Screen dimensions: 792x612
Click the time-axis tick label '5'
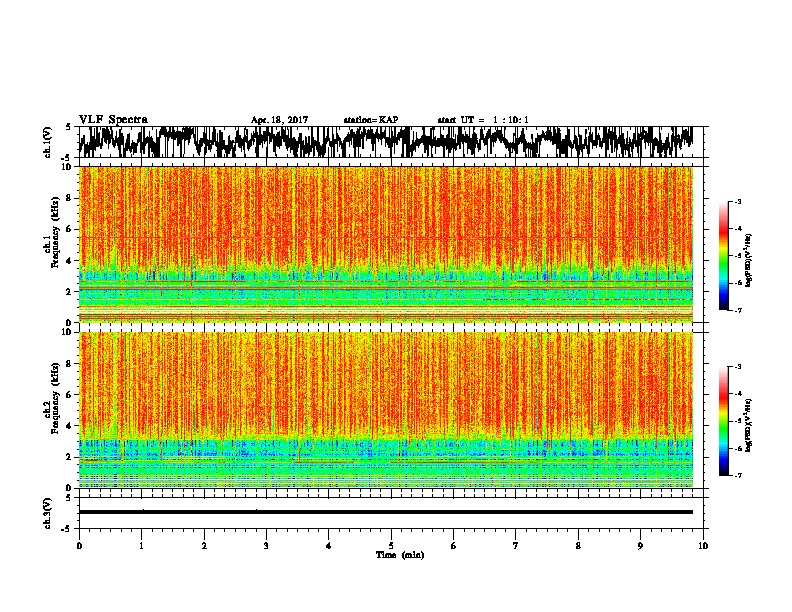[391, 546]
